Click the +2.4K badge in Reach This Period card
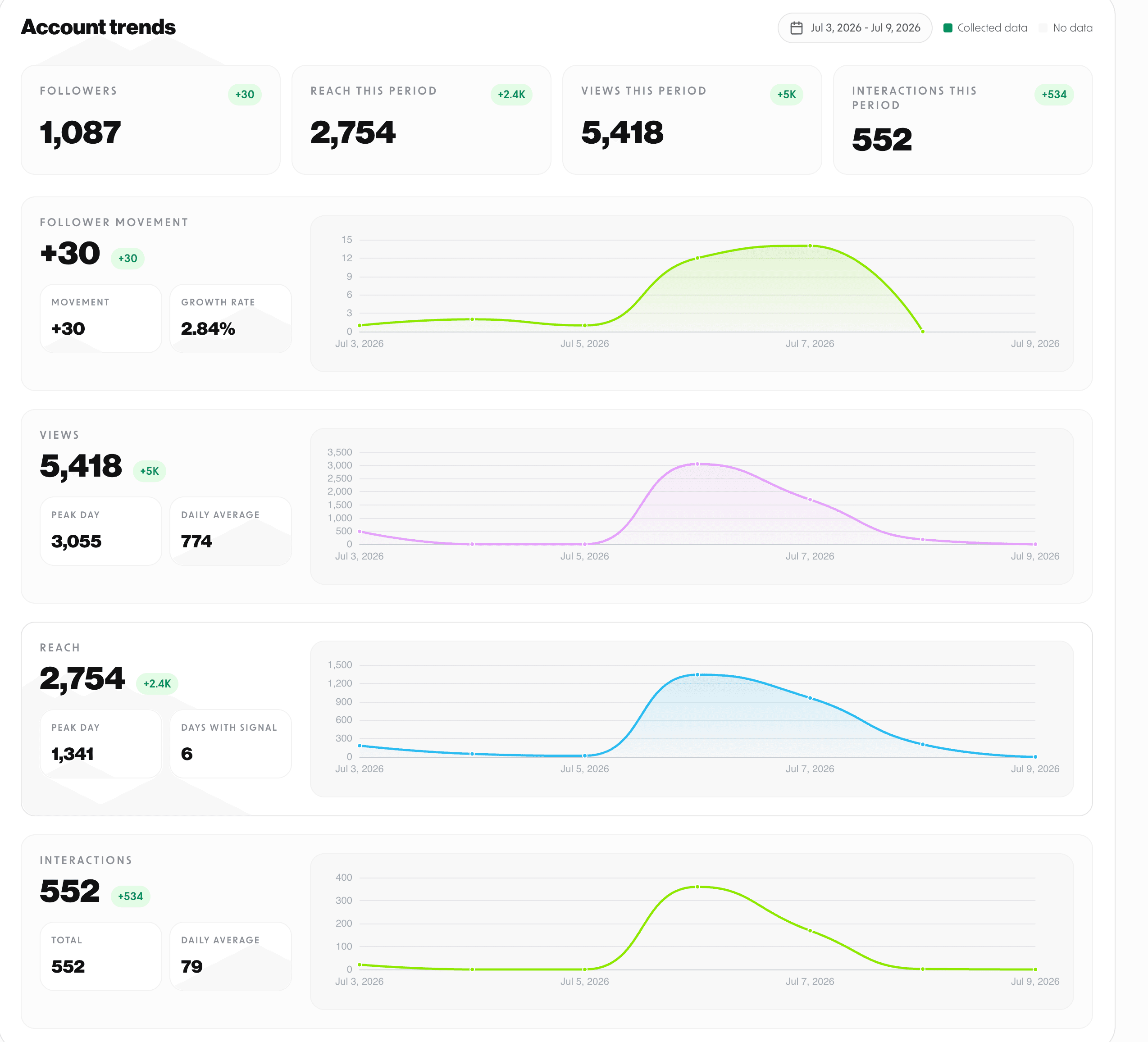 pos(511,95)
